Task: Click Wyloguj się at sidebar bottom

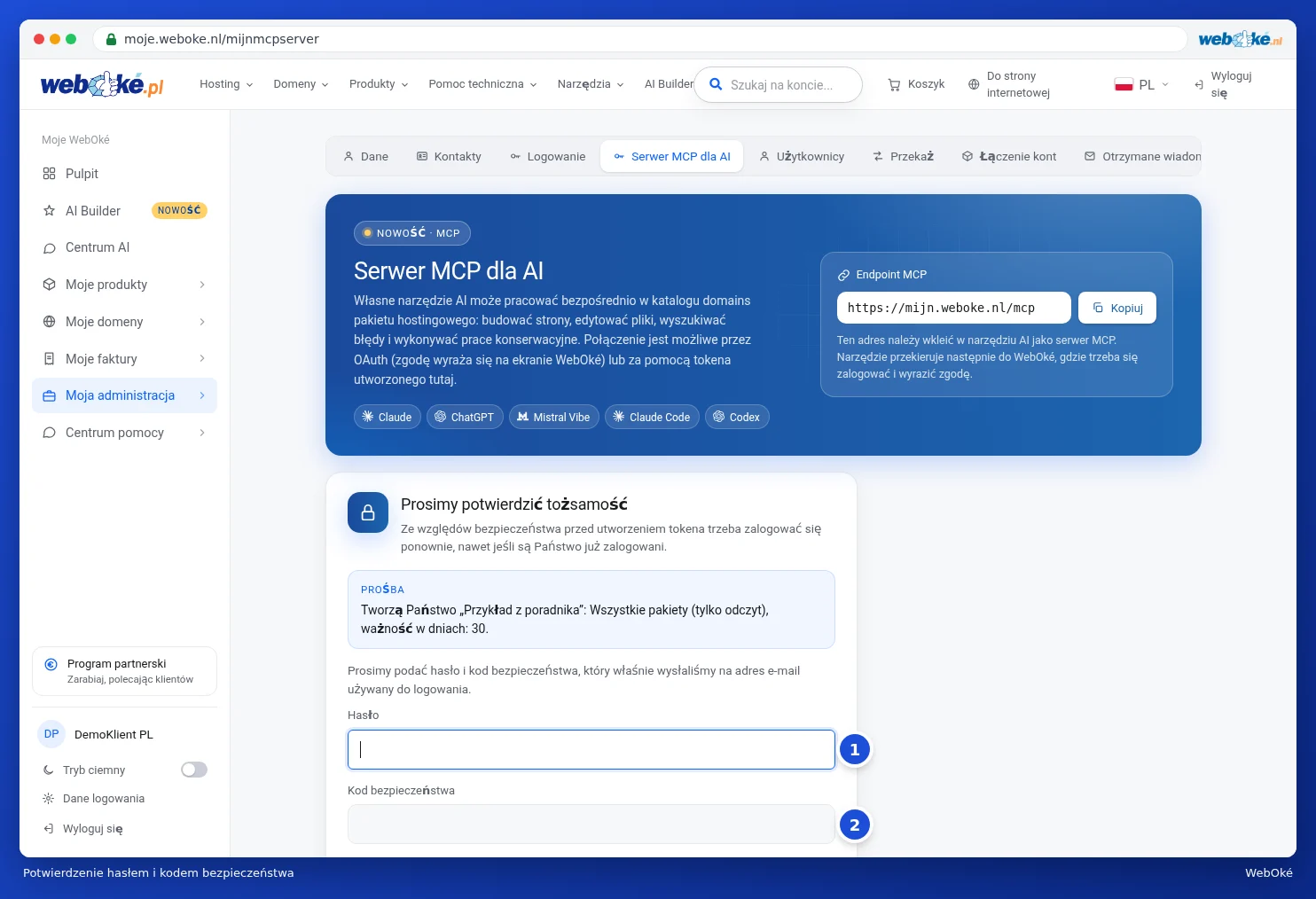Action: (x=83, y=829)
